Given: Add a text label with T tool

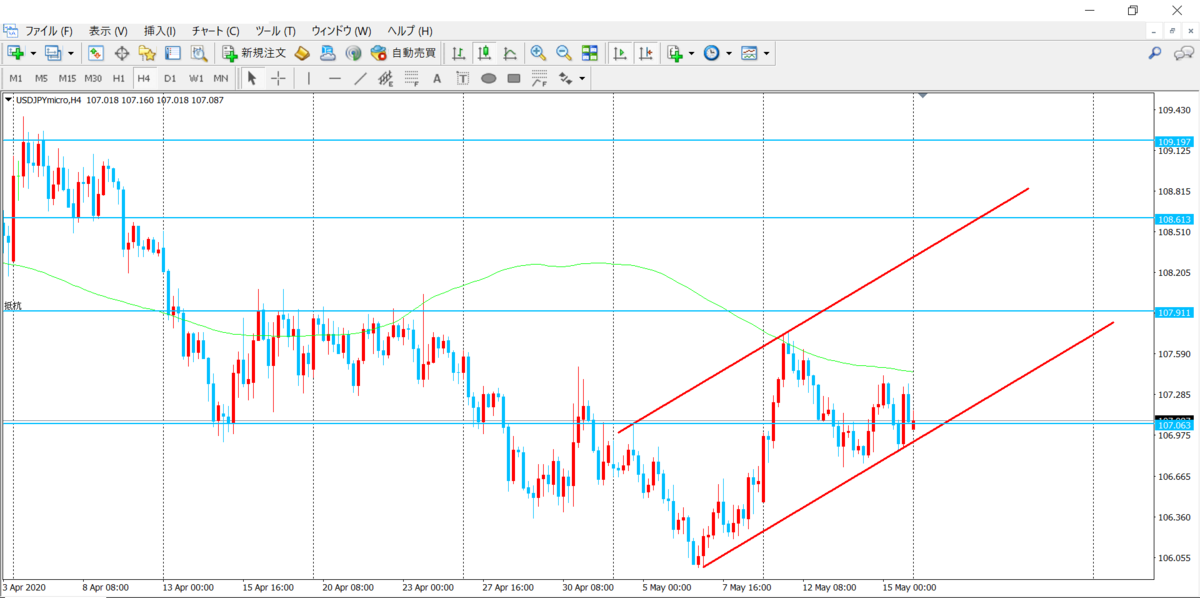Looking at the screenshot, I should click(463, 78).
